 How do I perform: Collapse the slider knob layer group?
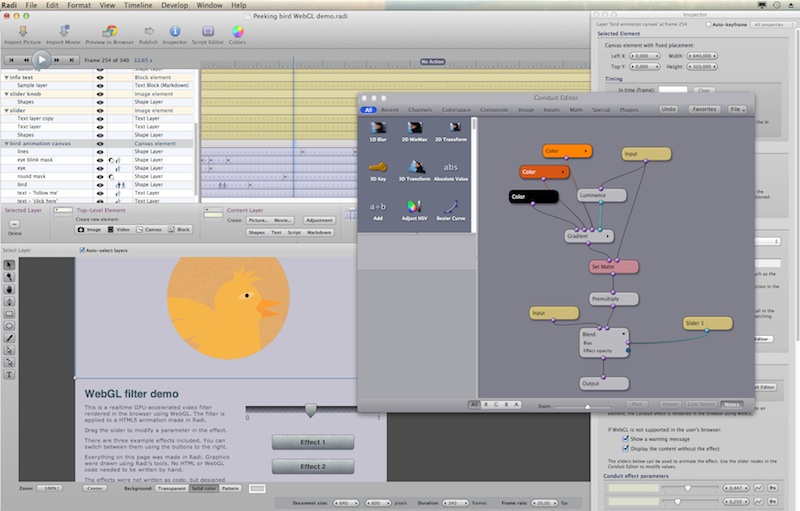coord(5,93)
